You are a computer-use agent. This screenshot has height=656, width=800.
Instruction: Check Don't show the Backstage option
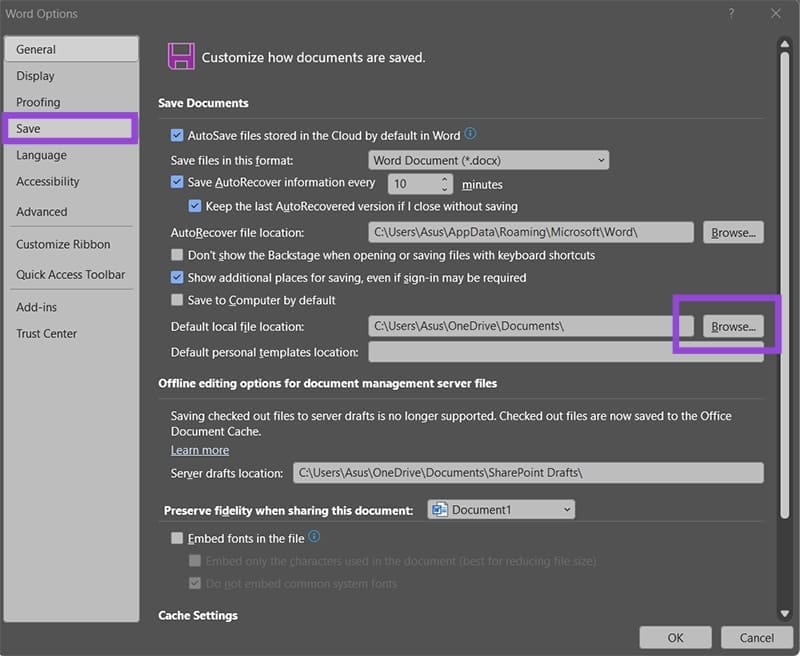(x=177, y=255)
